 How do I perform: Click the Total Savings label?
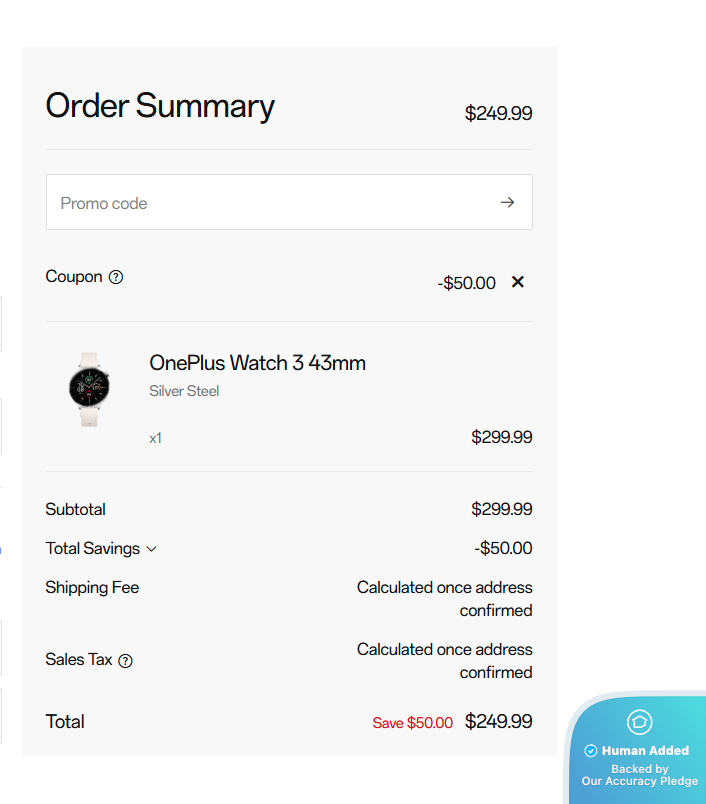pyautogui.click(x=94, y=548)
